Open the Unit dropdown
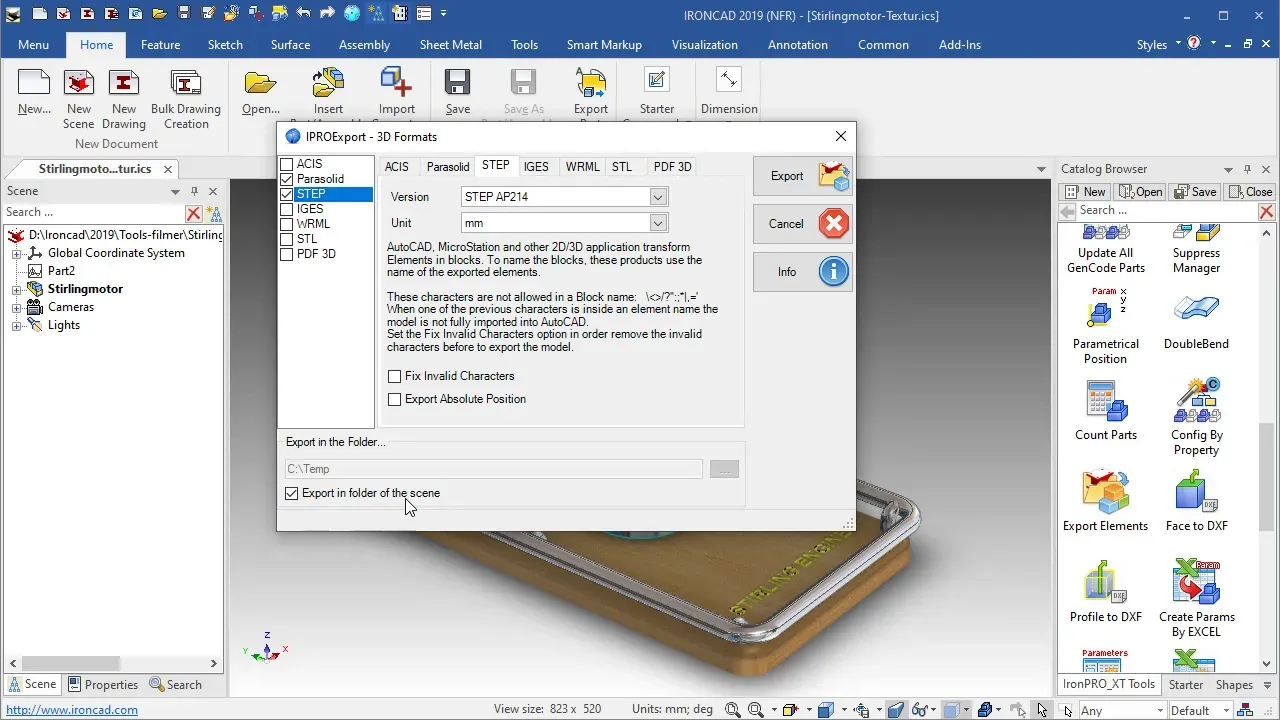Viewport: 1280px width, 720px height. (x=658, y=223)
